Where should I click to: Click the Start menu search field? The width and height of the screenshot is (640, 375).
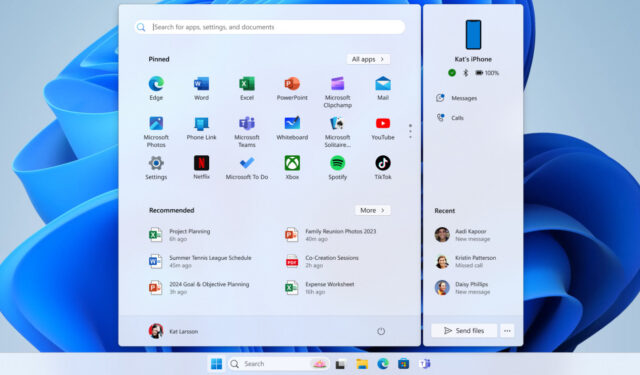tap(270, 27)
